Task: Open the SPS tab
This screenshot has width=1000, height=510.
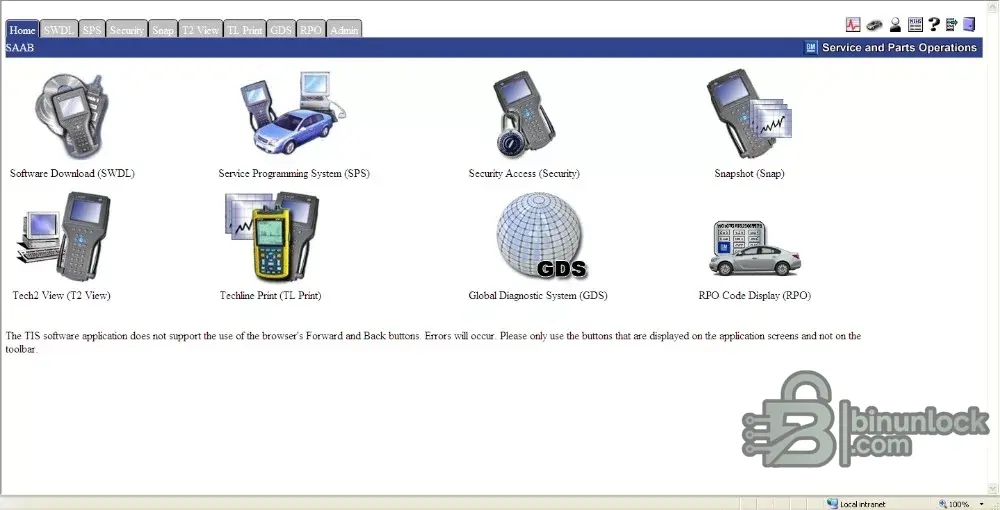Action: pyautogui.click(x=92, y=29)
